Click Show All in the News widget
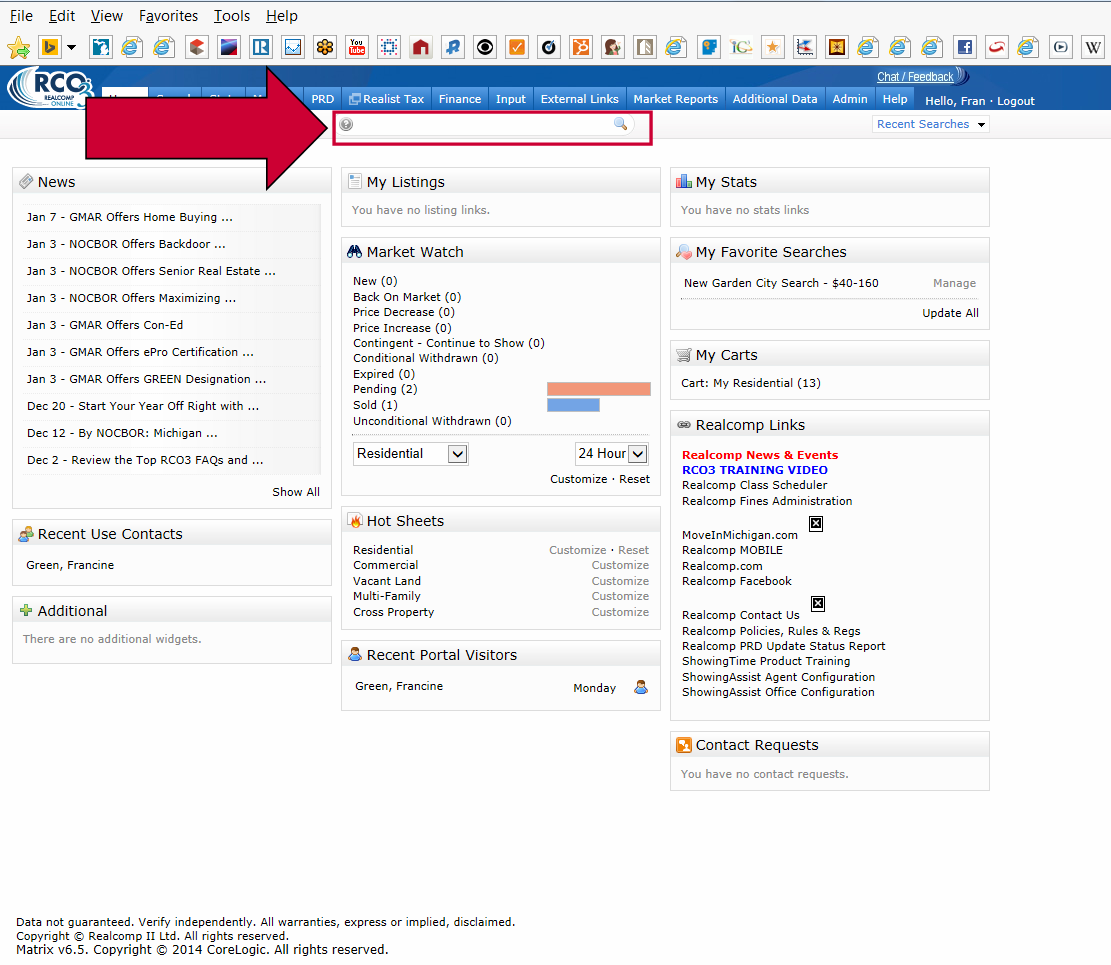The height and width of the screenshot is (965, 1111). coord(296,492)
